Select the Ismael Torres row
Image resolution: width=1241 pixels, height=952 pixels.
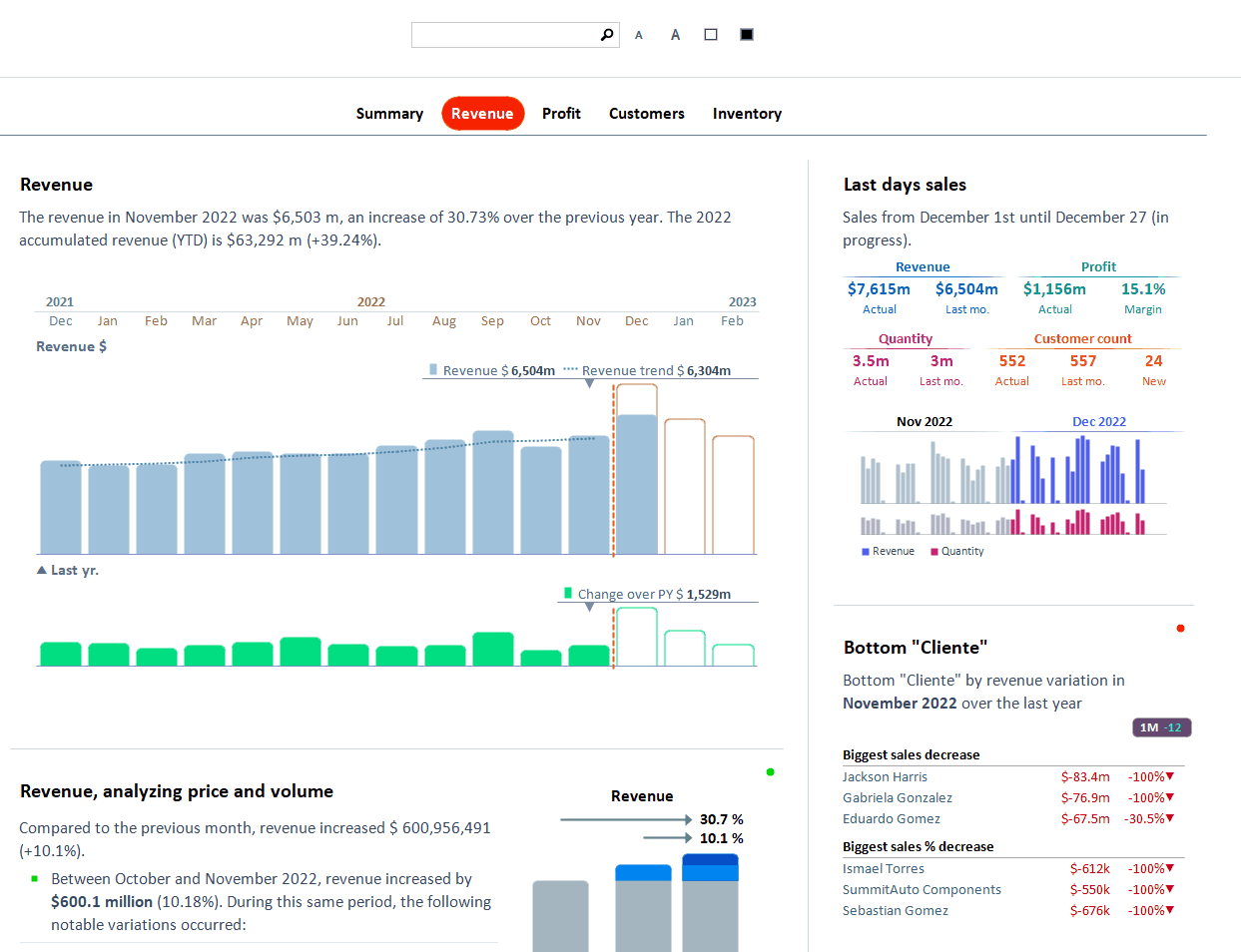point(1012,868)
